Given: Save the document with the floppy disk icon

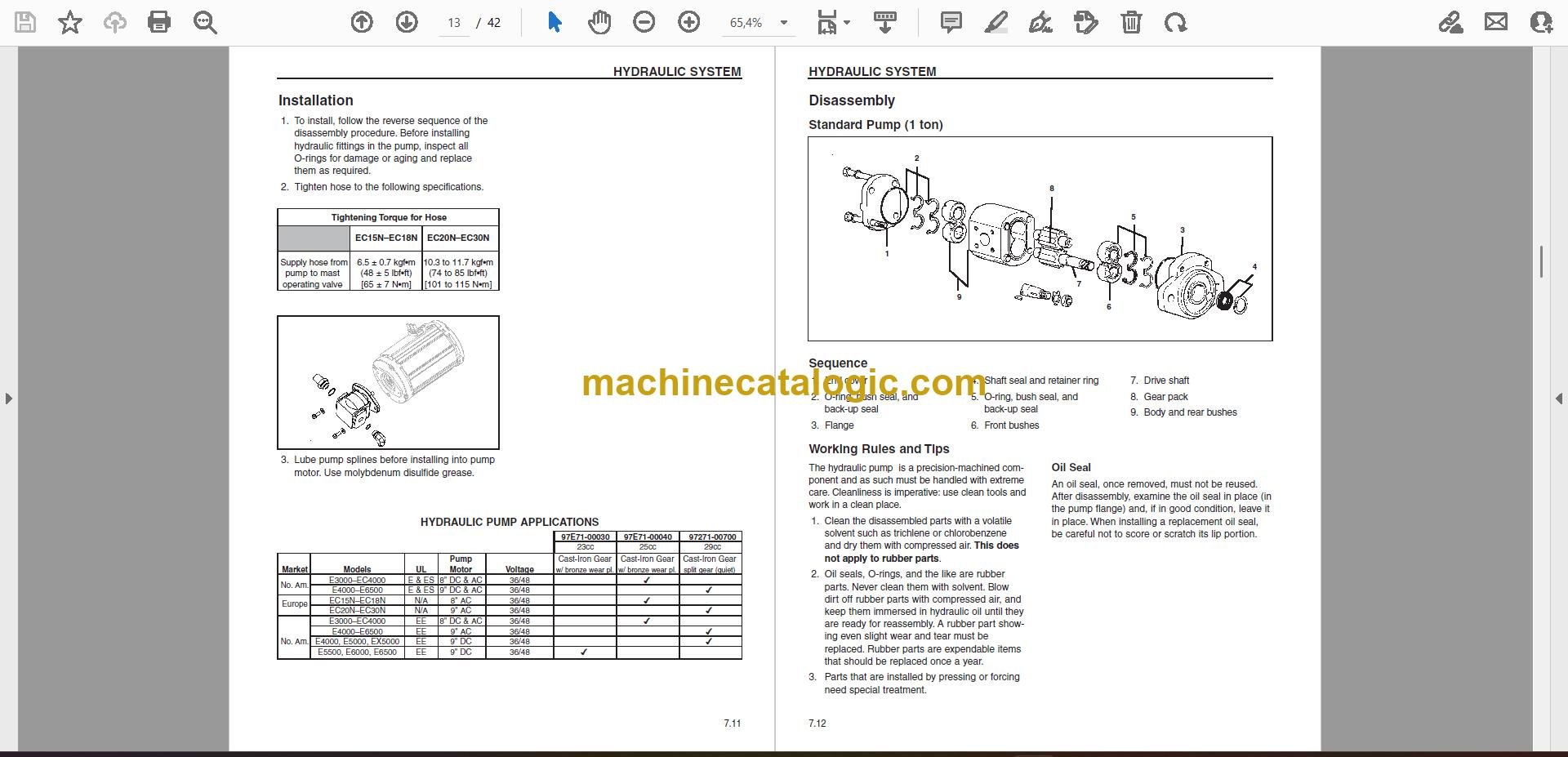Looking at the screenshot, I should tap(25, 22).
